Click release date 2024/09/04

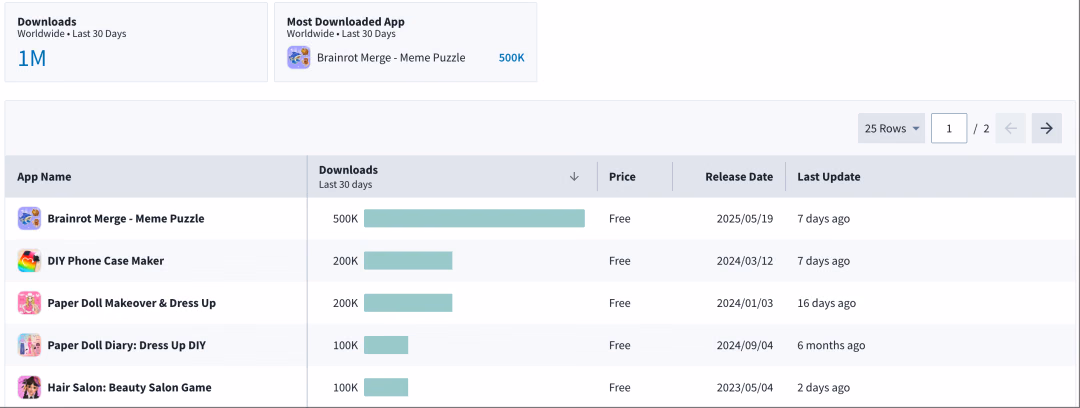coord(745,345)
